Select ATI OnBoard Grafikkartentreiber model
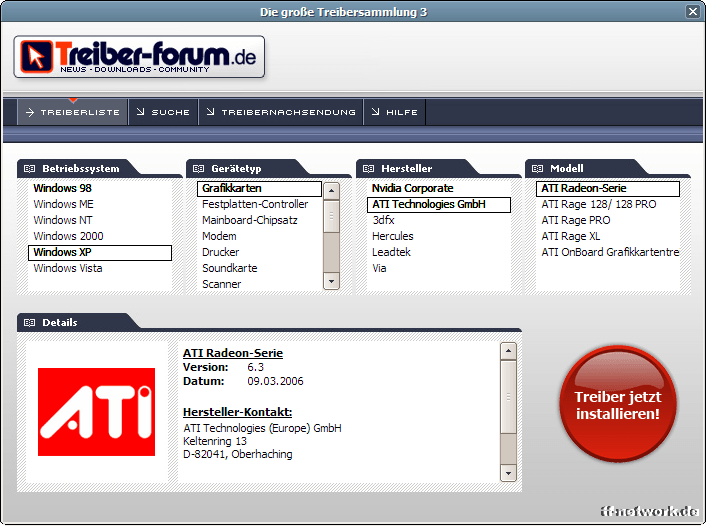This screenshot has height=526, width=706. (x=610, y=252)
